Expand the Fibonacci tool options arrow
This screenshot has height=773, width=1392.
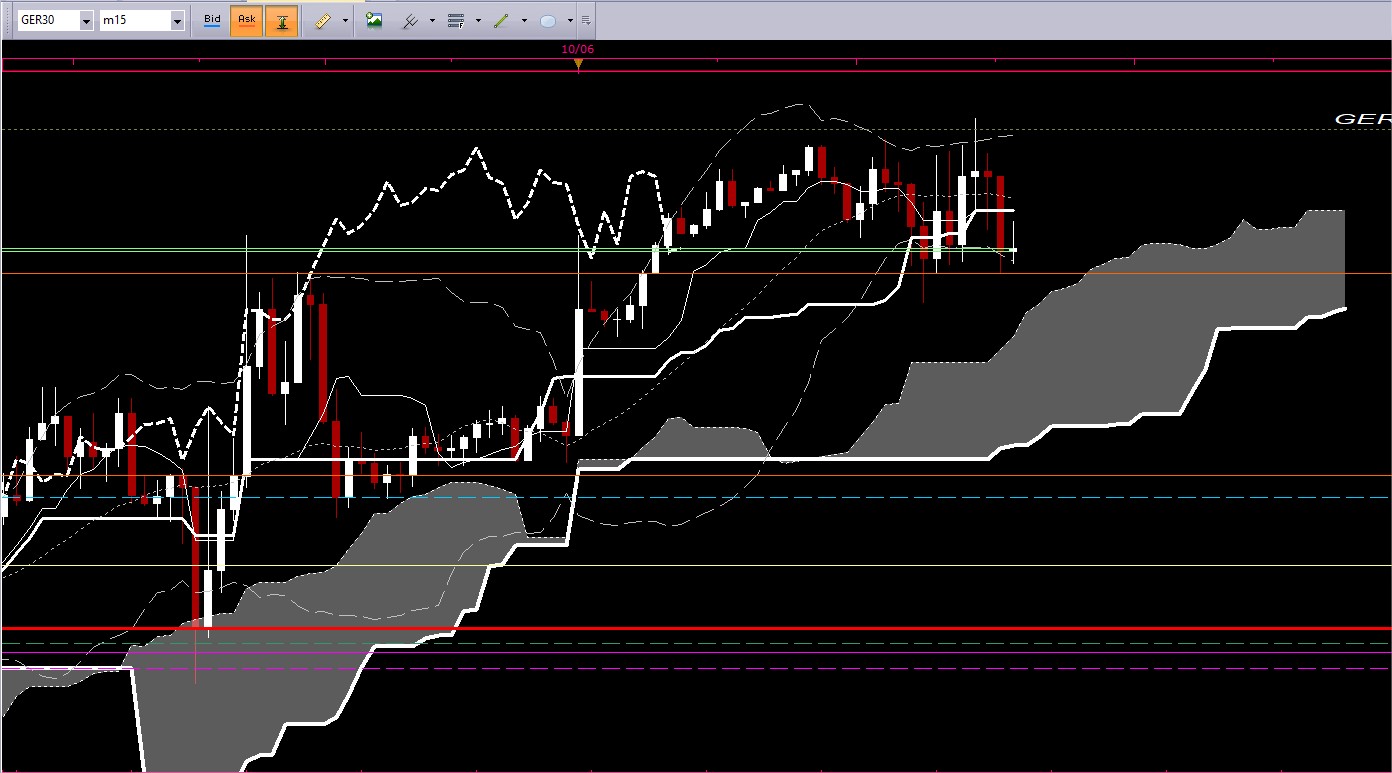[x=478, y=20]
